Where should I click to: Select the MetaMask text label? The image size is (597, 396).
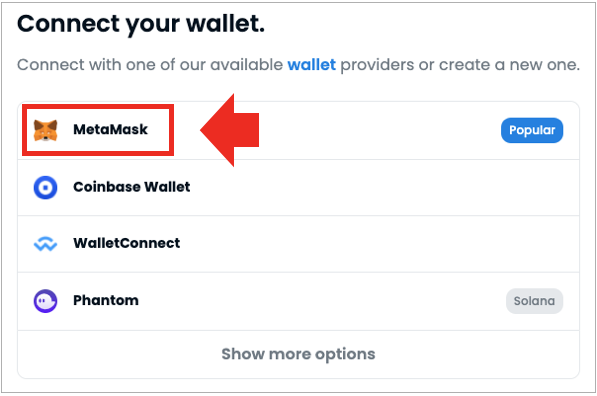pyautogui.click(x=110, y=129)
